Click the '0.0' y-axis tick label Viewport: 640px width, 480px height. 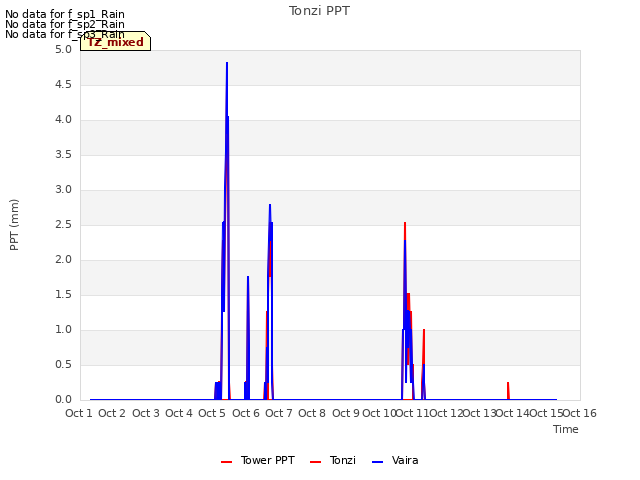pyautogui.click(x=63, y=400)
